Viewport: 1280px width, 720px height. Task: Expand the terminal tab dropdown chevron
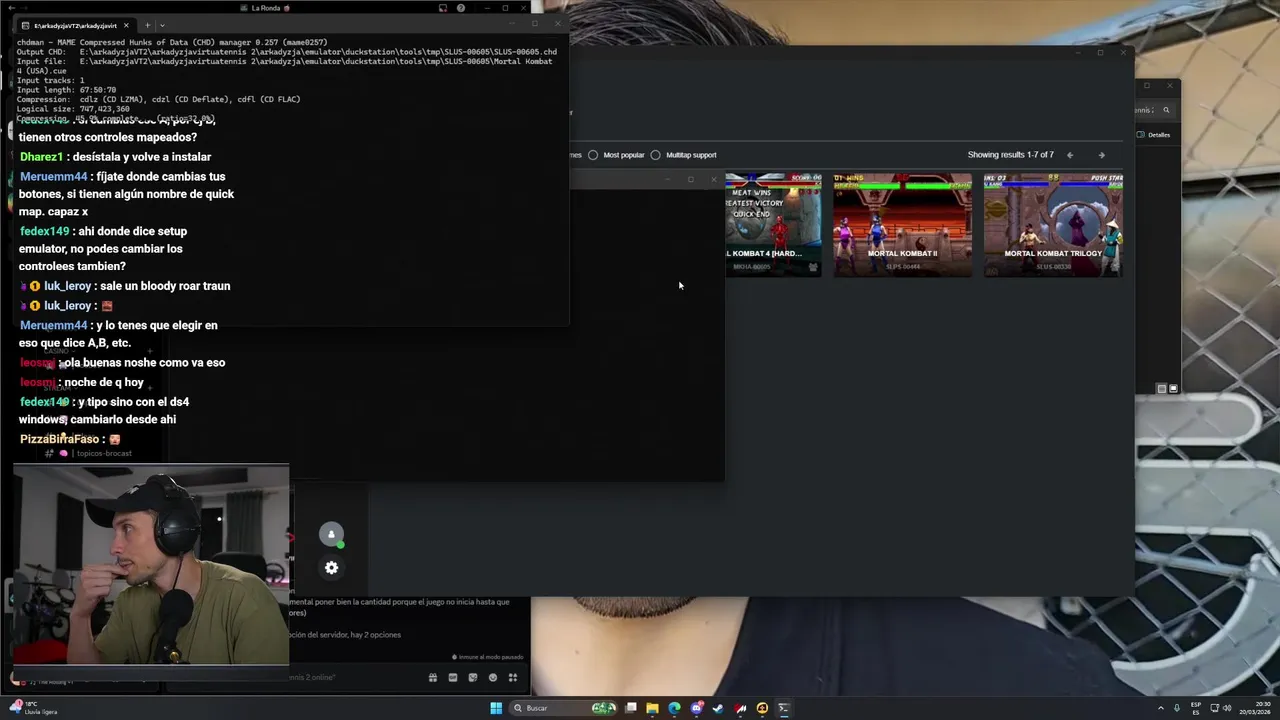(162, 25)
